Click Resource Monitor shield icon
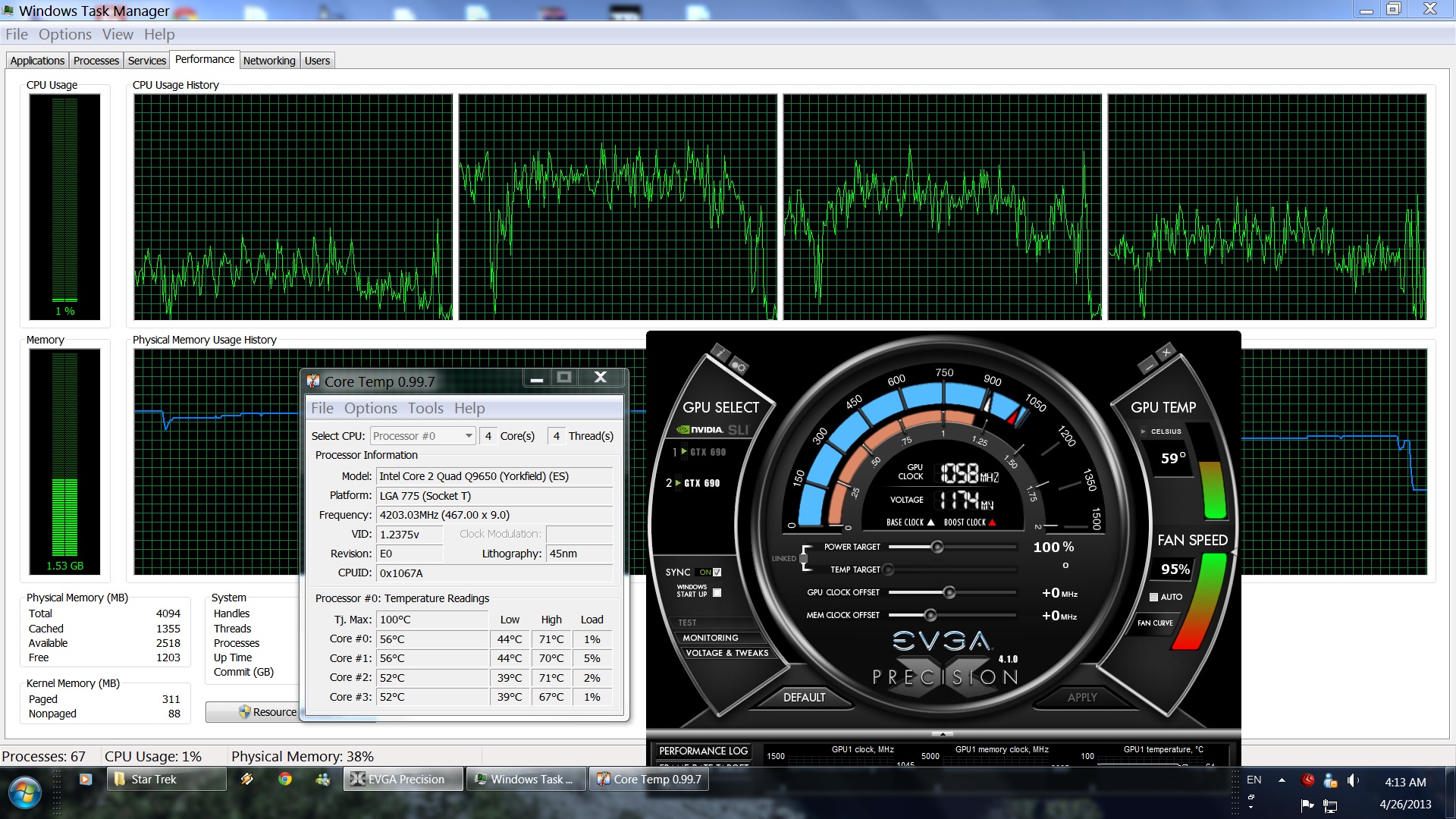This screenshot has height=819, width=1456. pyautogui.click(x=244, y=712)
